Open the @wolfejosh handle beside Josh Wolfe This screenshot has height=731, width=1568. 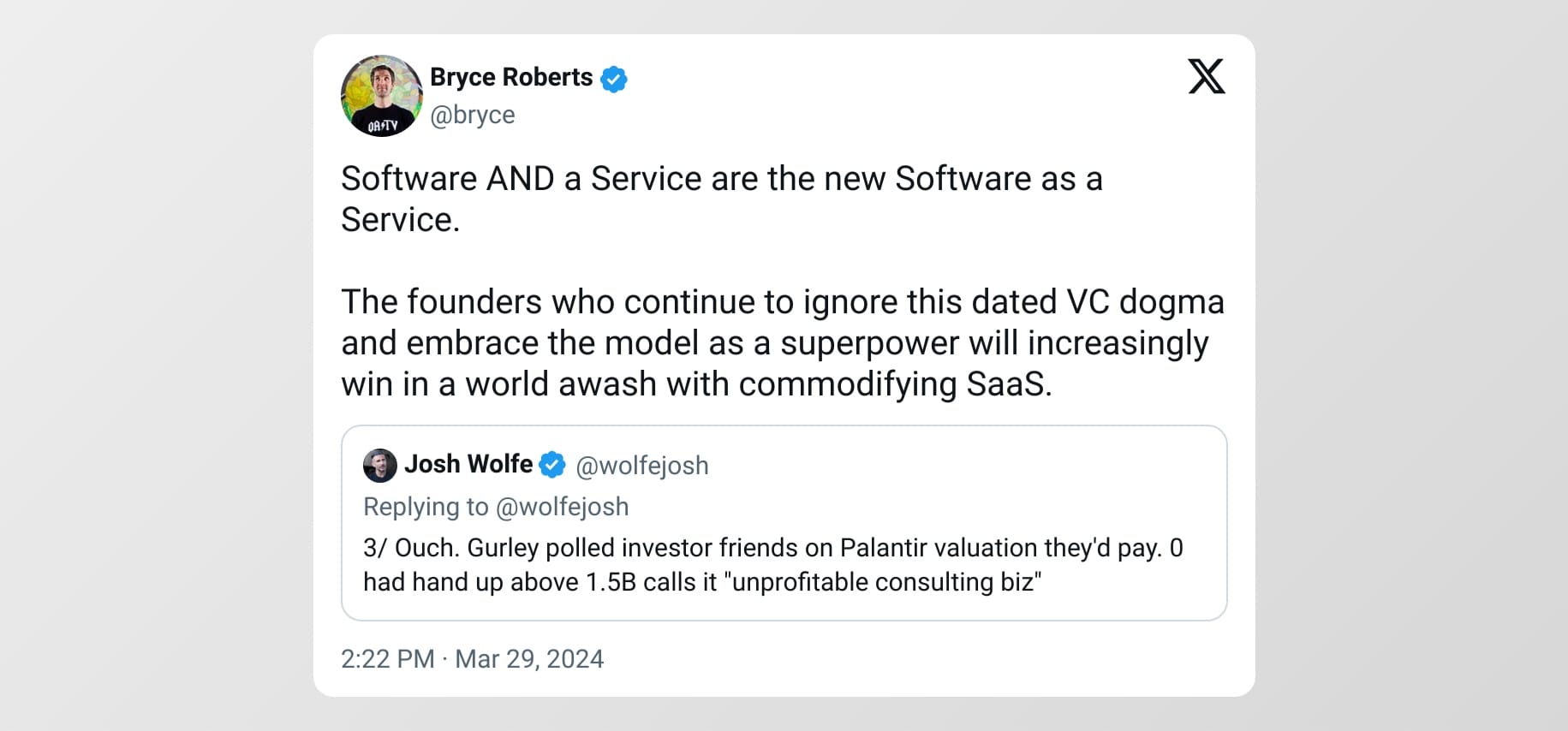pos(641,466)
